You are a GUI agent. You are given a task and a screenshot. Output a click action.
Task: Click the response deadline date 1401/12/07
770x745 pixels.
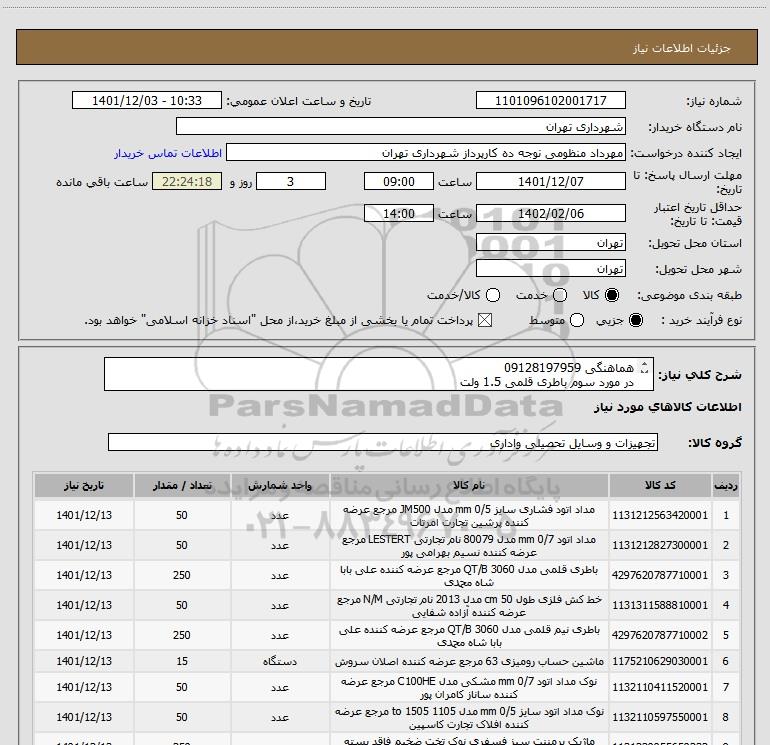[x=550, y=181]
